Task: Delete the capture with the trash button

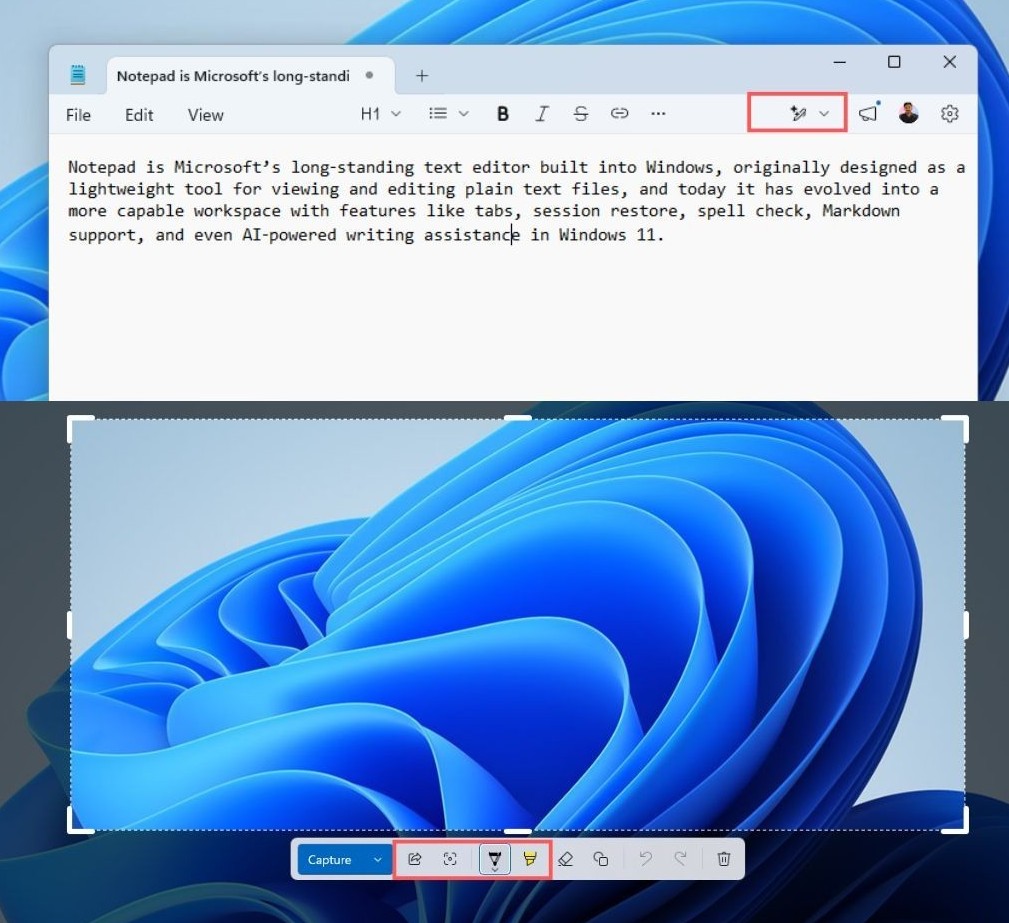Action: 722,859
